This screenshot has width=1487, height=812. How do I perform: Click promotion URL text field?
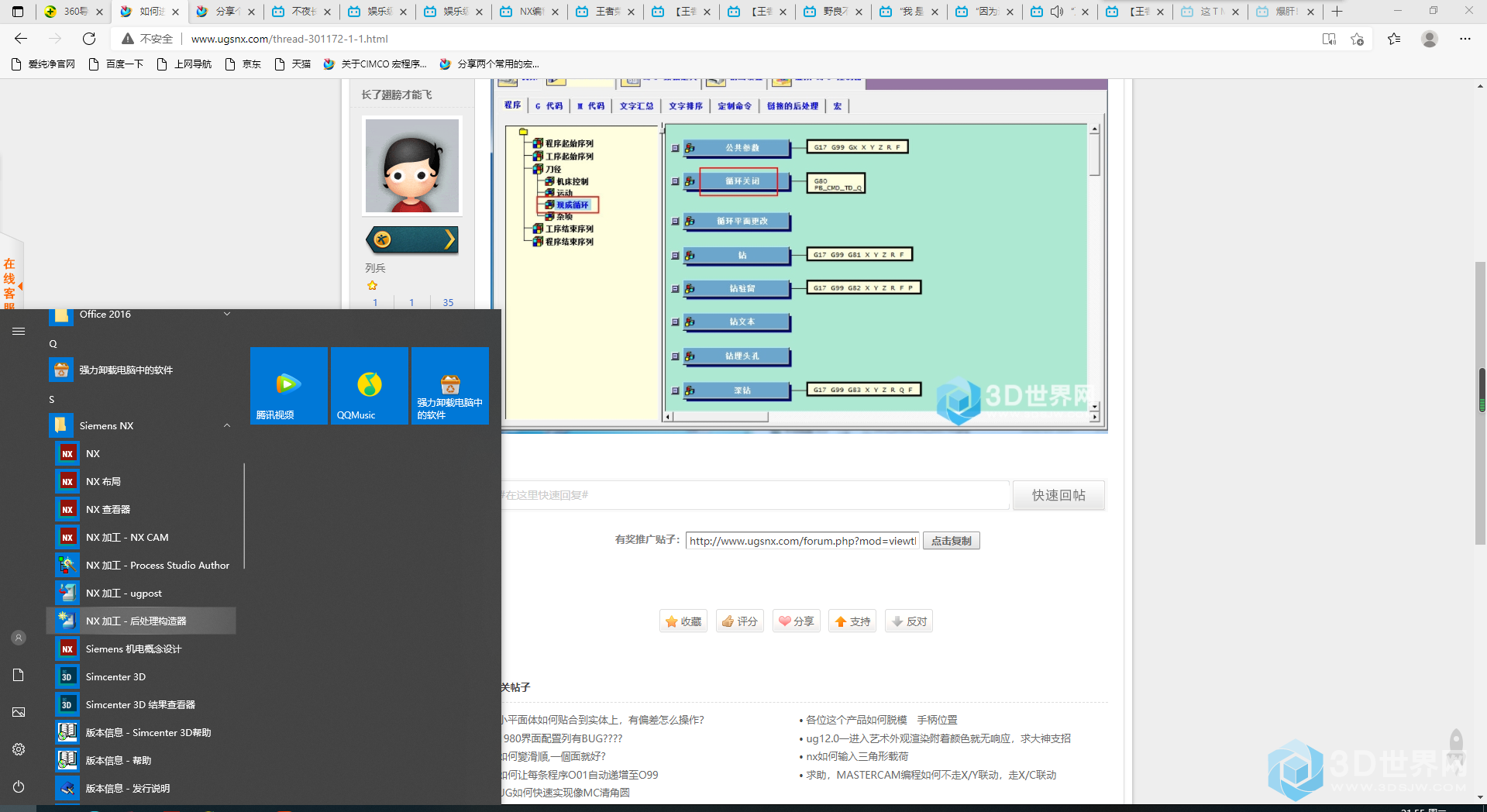(802, 541)
